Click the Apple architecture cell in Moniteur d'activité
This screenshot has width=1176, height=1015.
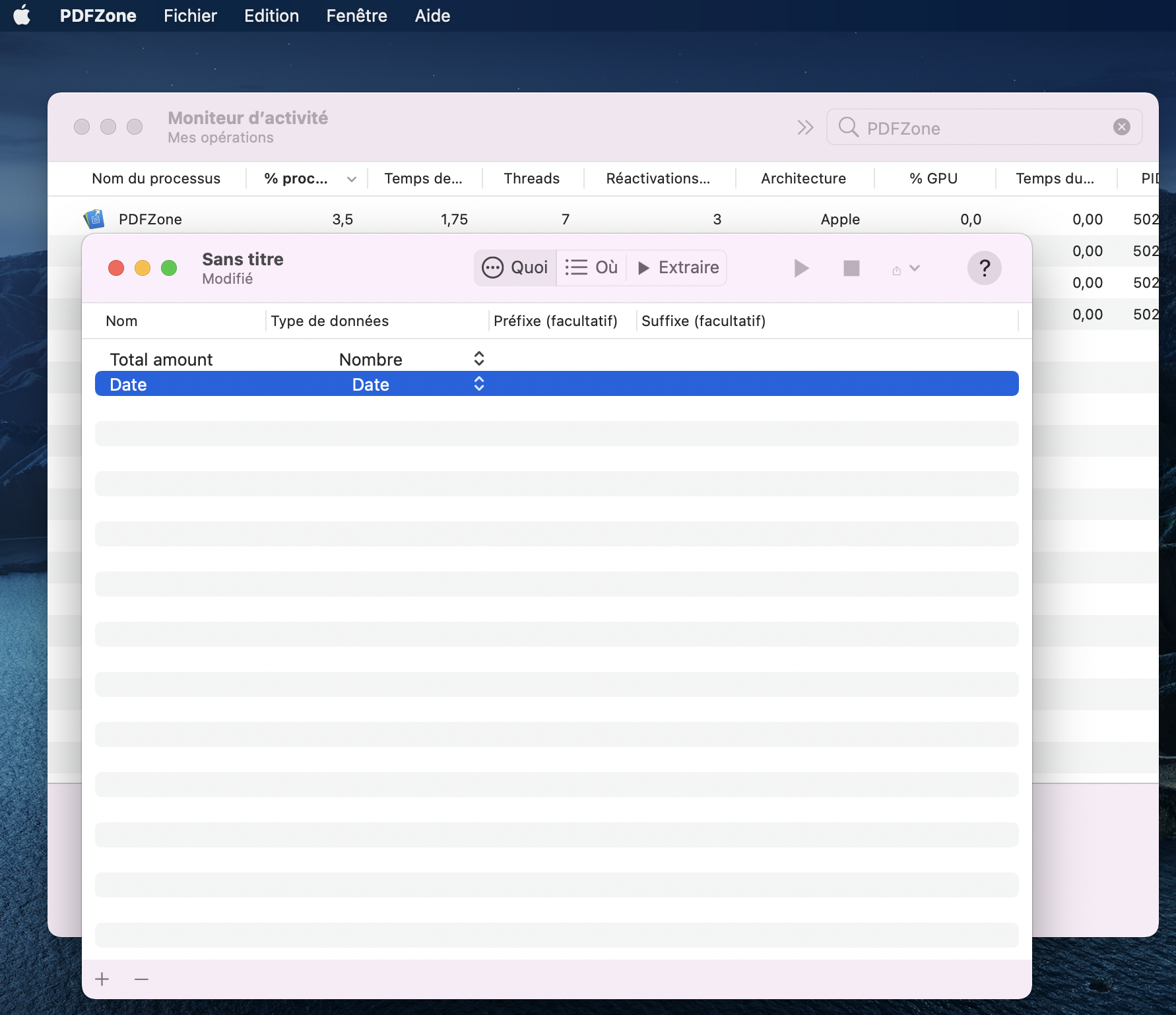click(x=840, y=219)
